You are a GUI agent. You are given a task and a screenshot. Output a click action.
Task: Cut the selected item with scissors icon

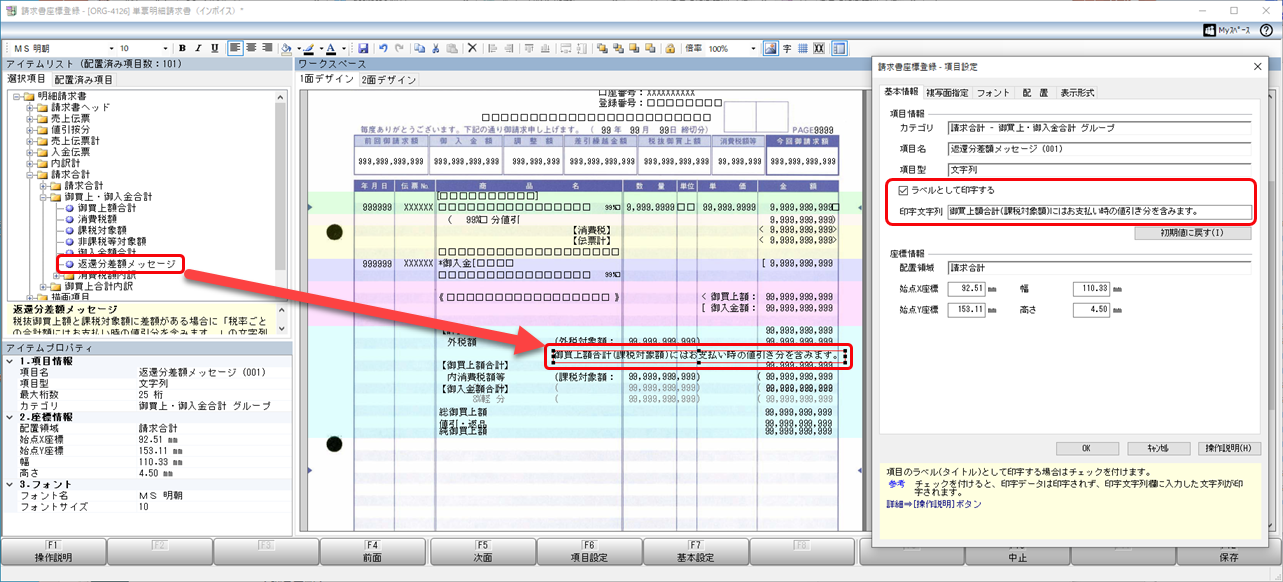pyautogui.click(x=436, y=48)
